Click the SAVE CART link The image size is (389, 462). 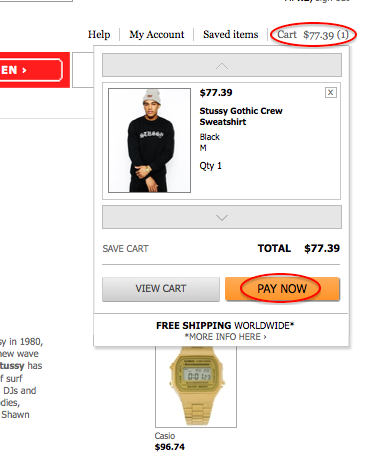125,249
